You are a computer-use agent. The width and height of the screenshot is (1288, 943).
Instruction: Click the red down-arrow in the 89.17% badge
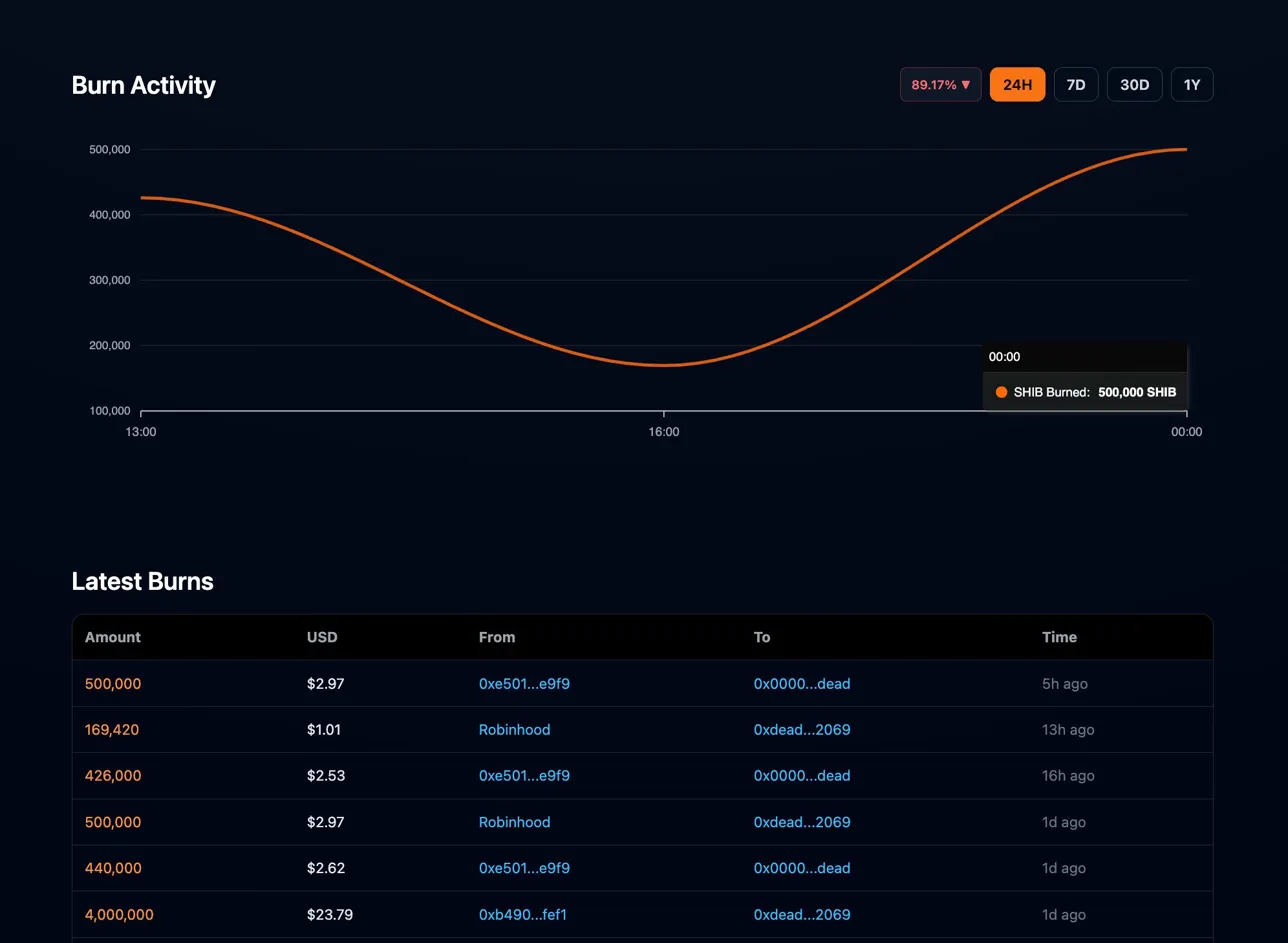pyautogui.click(x=965, y=85)
